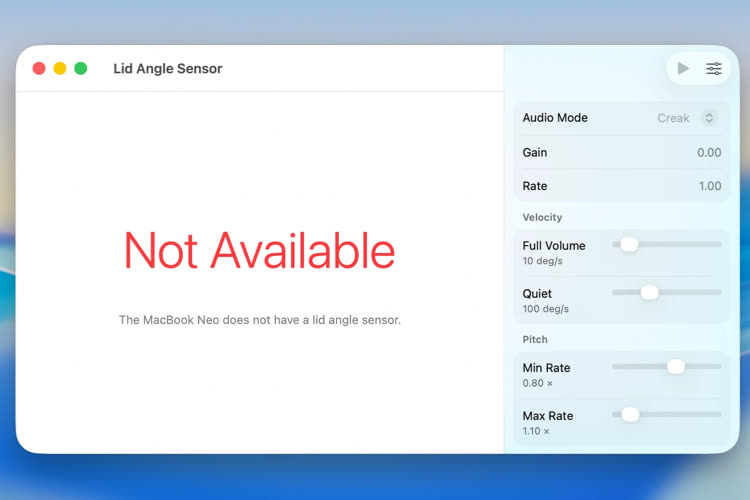Select the Rate value 1.00
Image resolution: width=750 pixels, height=500 pixels.
pos(709,186)
